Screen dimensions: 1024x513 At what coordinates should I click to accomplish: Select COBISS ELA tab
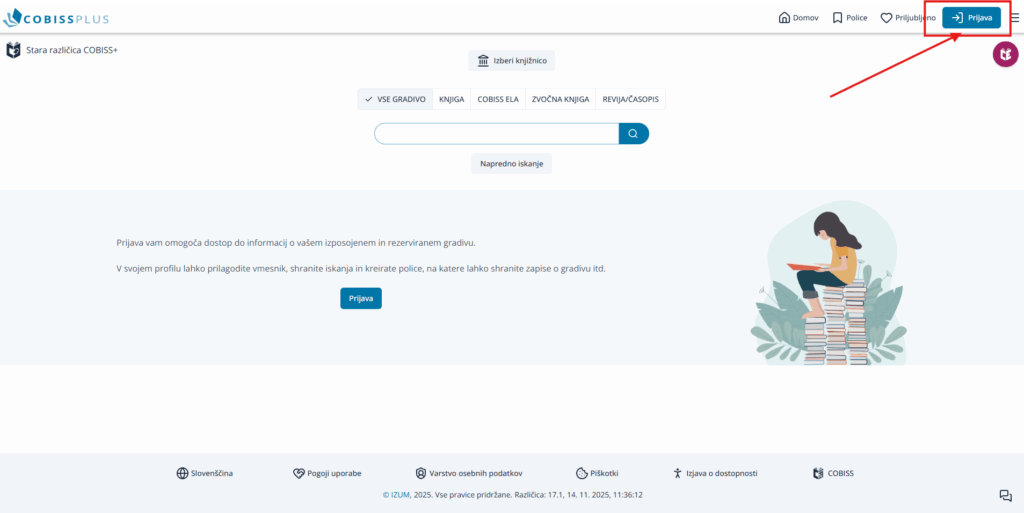(498, 99)
